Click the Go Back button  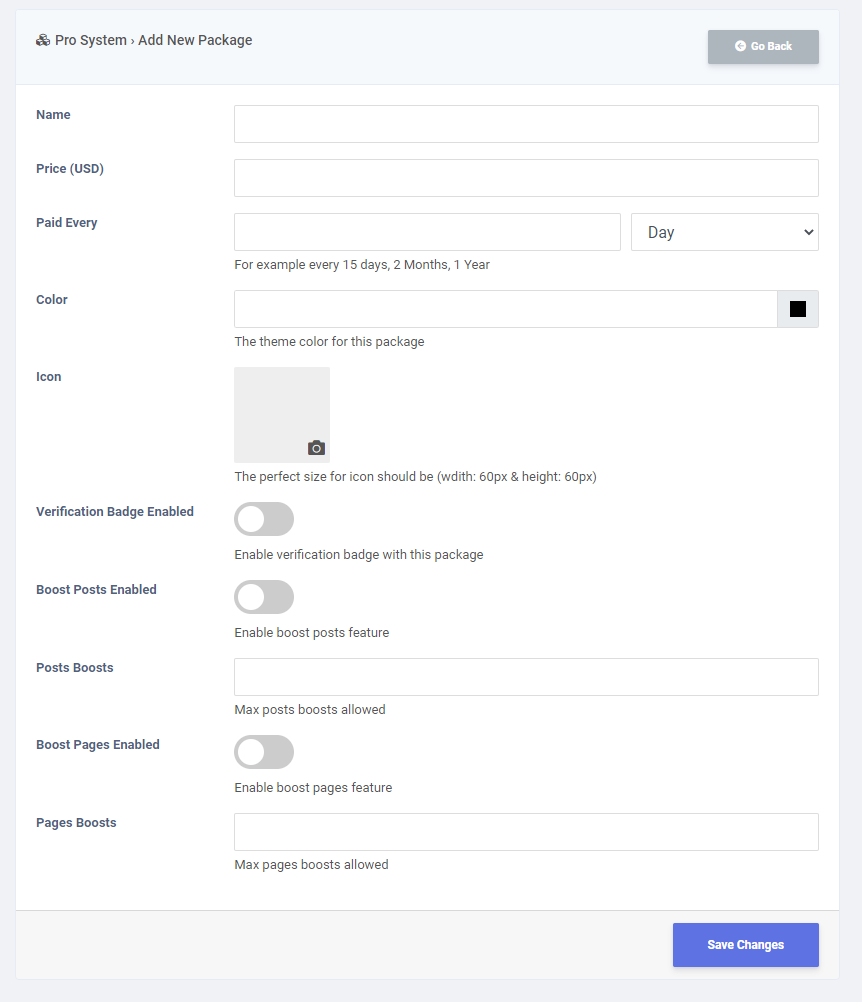click(763, 47)
